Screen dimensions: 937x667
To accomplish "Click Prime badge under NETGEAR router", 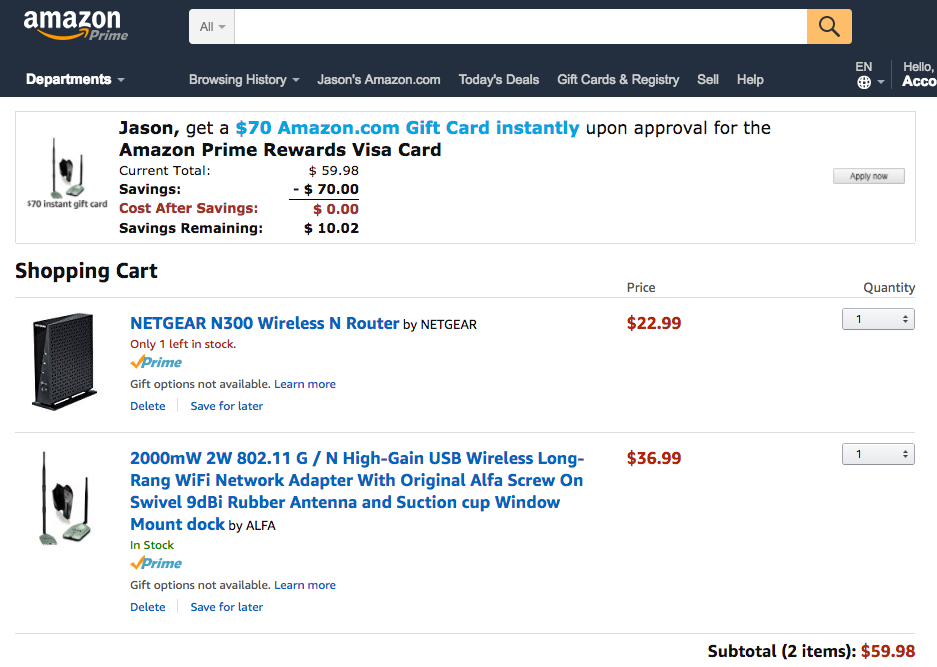I will [x=156, y=362].
